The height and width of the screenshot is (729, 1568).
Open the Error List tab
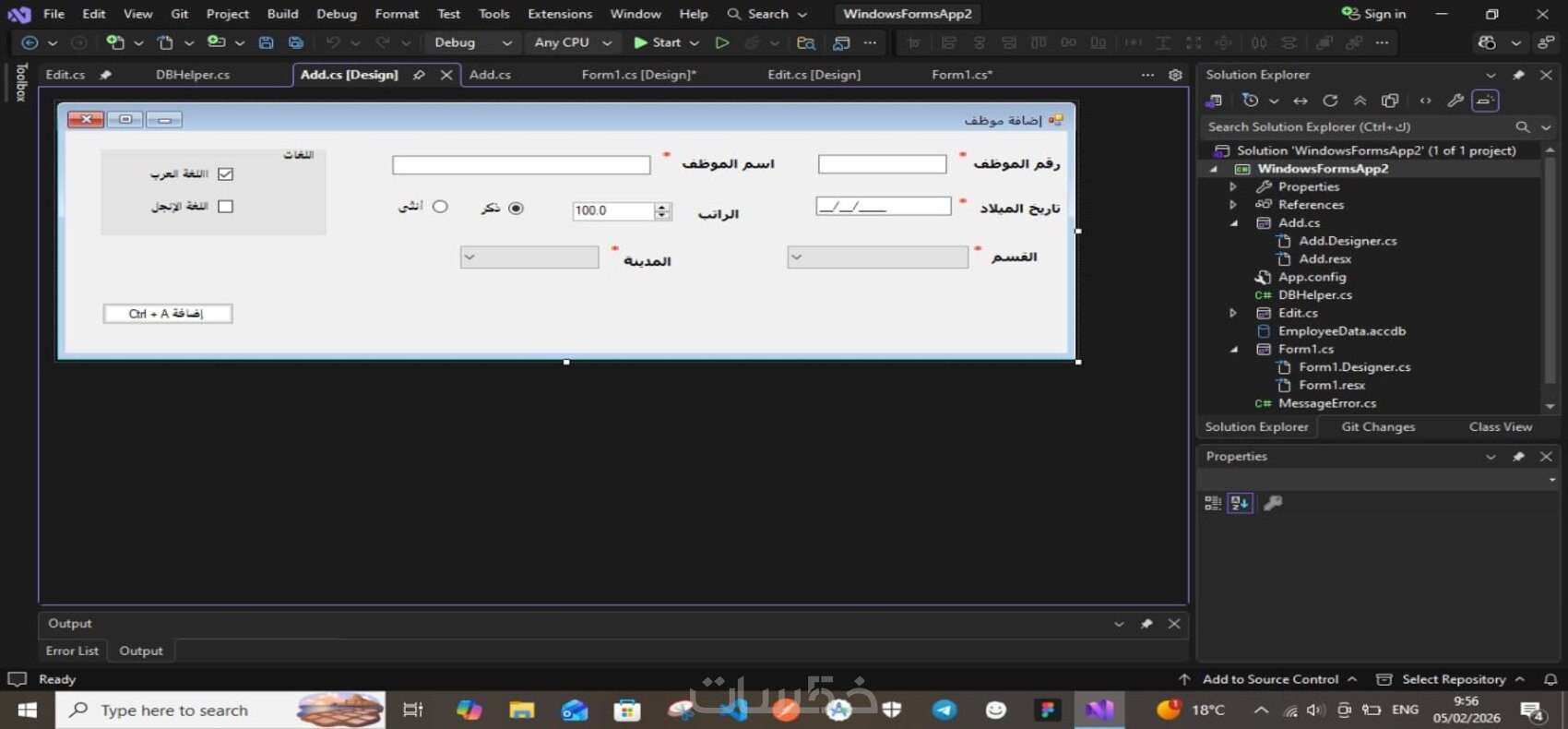(x=72, y=651)
